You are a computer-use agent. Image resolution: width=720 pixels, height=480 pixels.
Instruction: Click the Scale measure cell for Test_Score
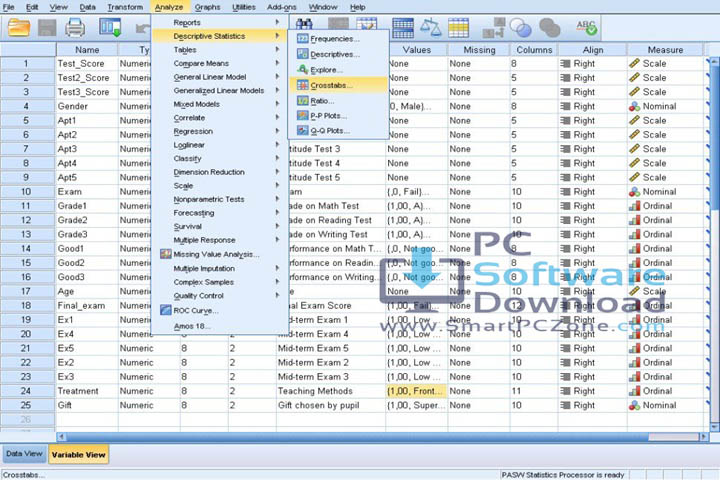pos(665,63)
